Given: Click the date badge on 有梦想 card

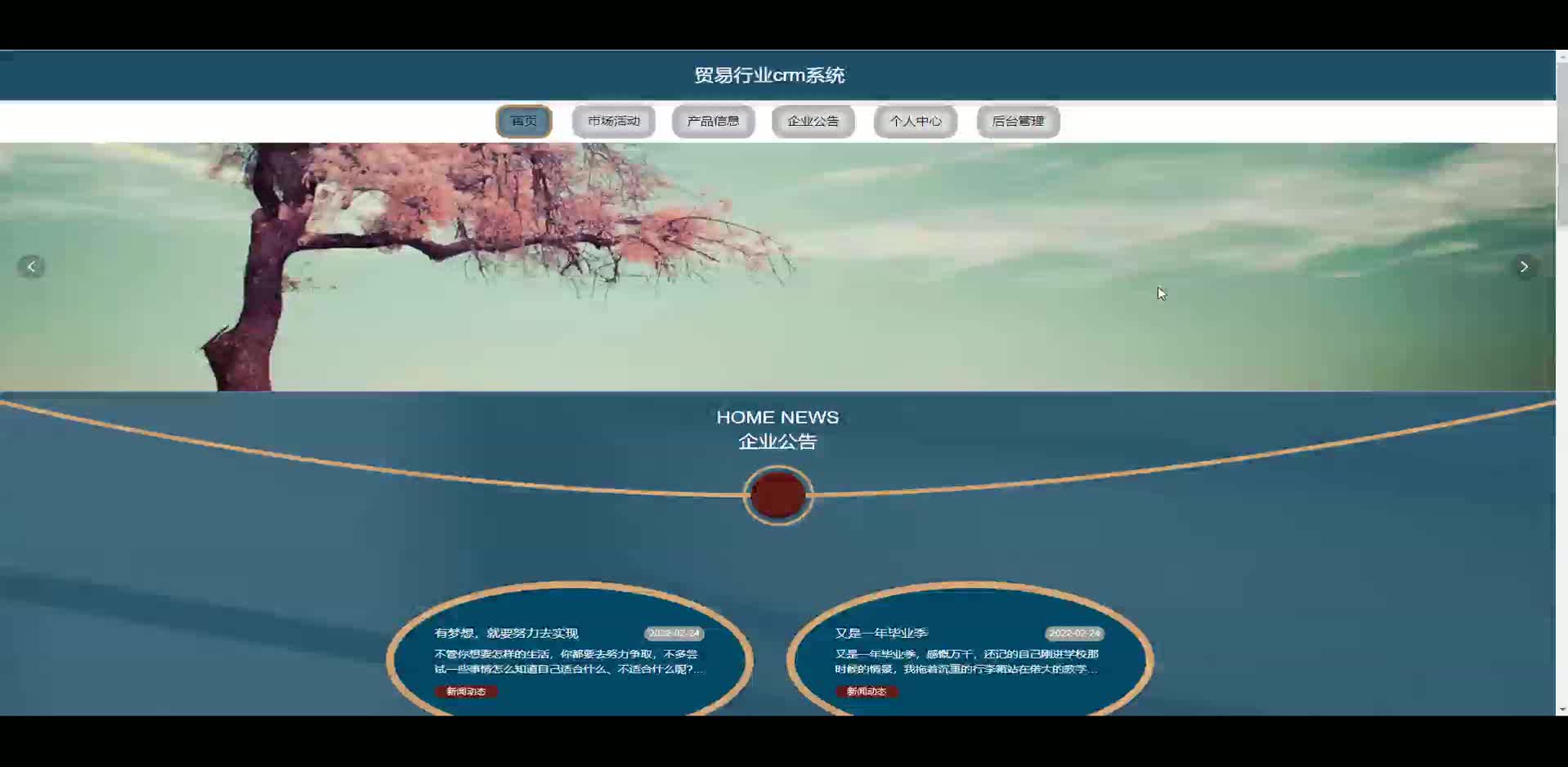Looking at the screenshot, I should pos(674,634).
